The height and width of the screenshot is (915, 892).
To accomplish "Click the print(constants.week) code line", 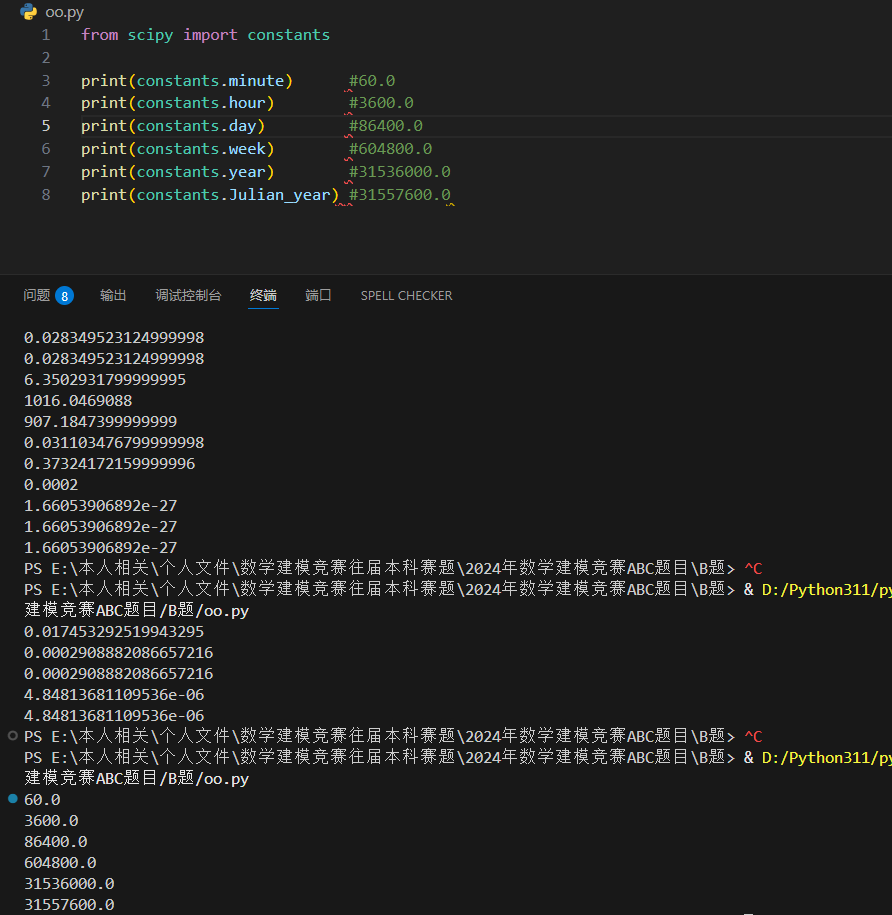I will (177, 149).
